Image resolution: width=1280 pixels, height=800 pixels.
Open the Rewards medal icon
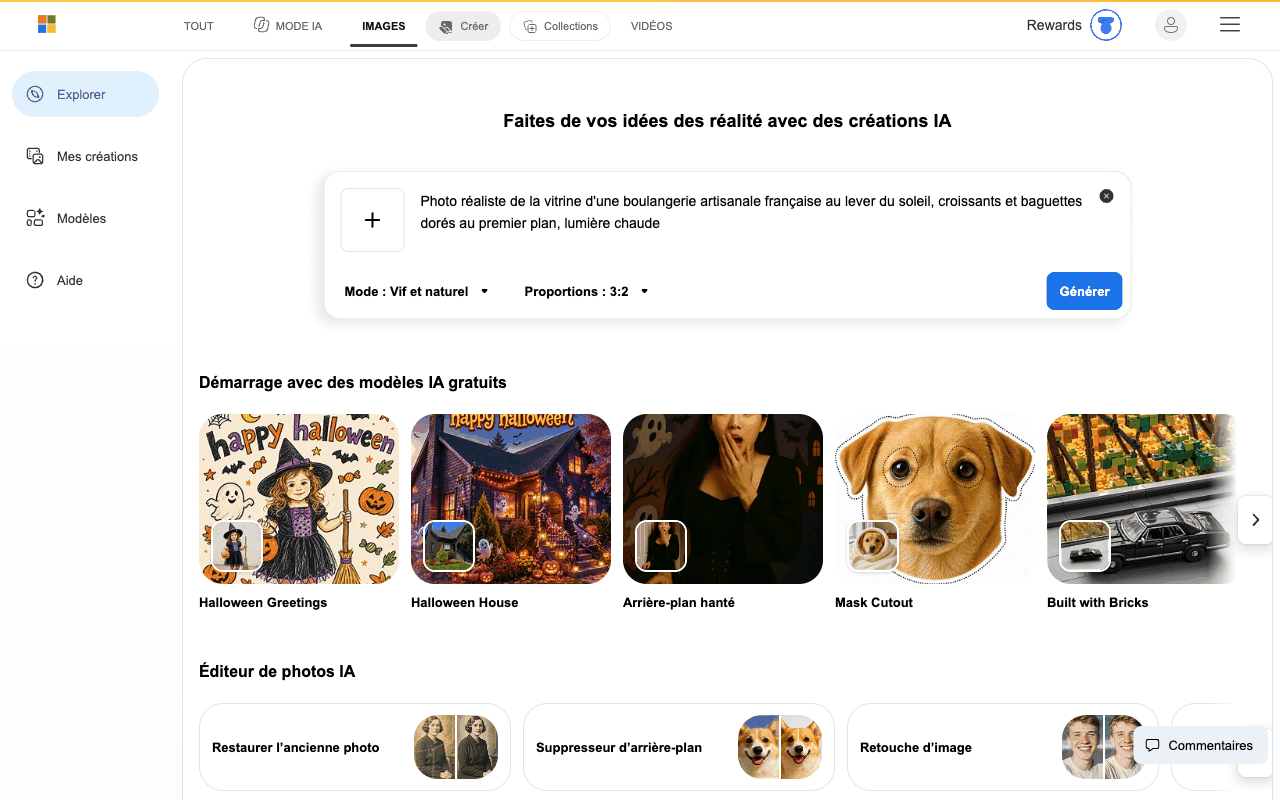coord(1106,25)
